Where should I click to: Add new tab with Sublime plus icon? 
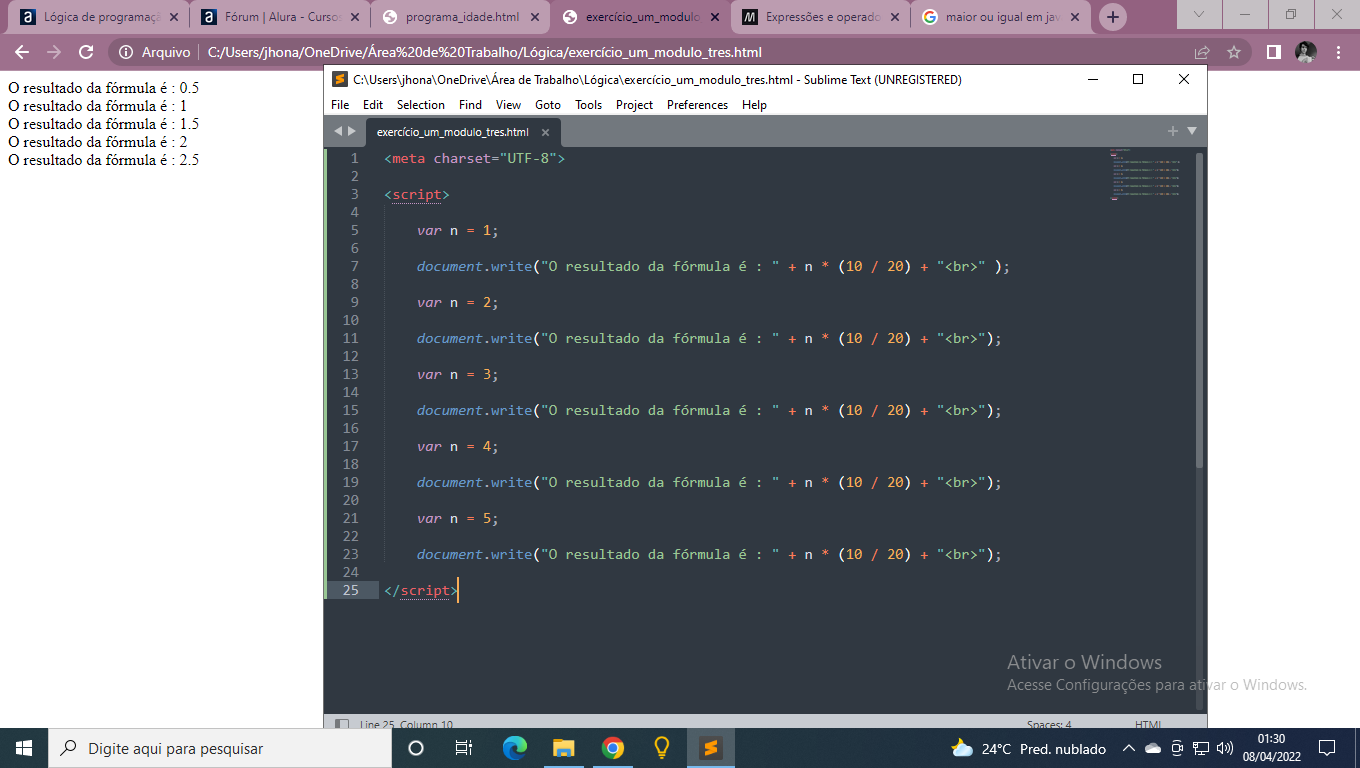point(1173,131)
